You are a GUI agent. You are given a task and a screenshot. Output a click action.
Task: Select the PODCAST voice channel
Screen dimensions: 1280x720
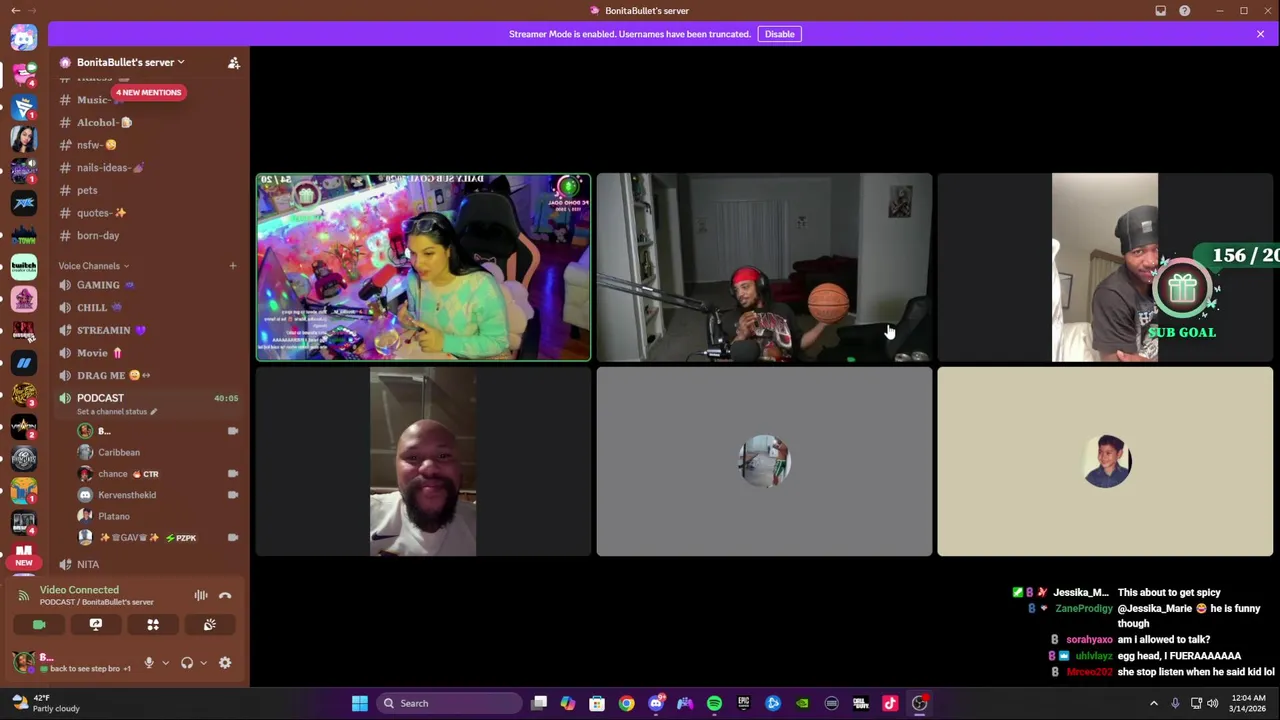pyautogui.click(x=100, y=398)
